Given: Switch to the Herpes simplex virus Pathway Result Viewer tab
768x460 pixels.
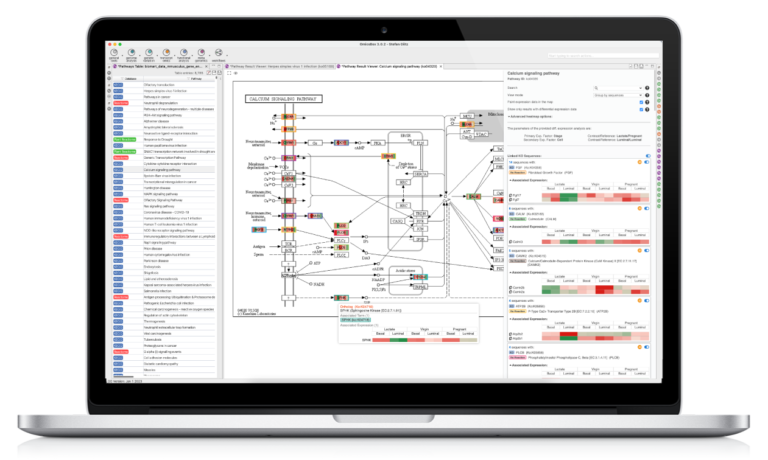Looking at the screenshot, I should [280, 66].
